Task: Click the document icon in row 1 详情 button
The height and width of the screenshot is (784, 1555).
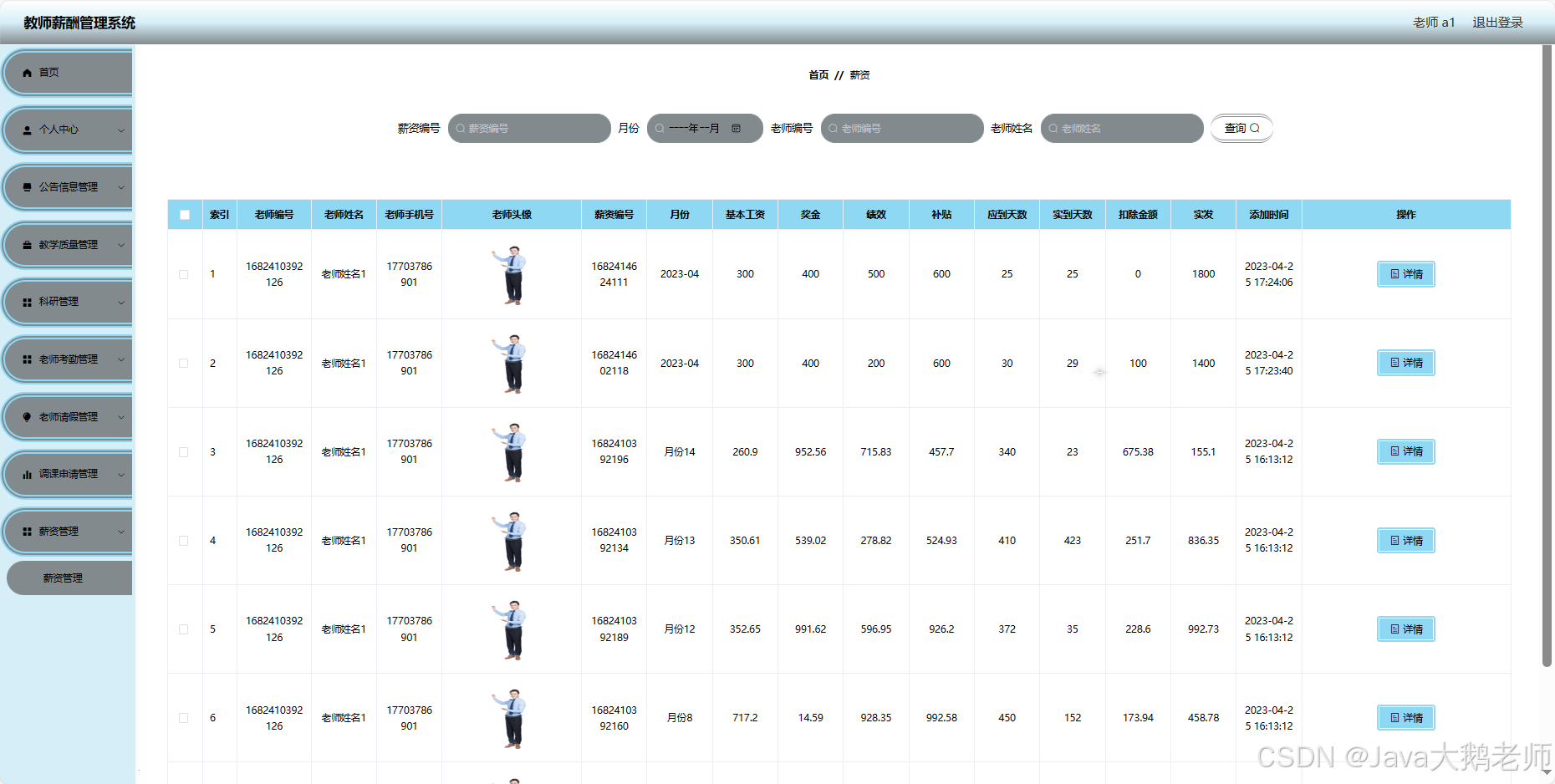Action: point(1394,274)
